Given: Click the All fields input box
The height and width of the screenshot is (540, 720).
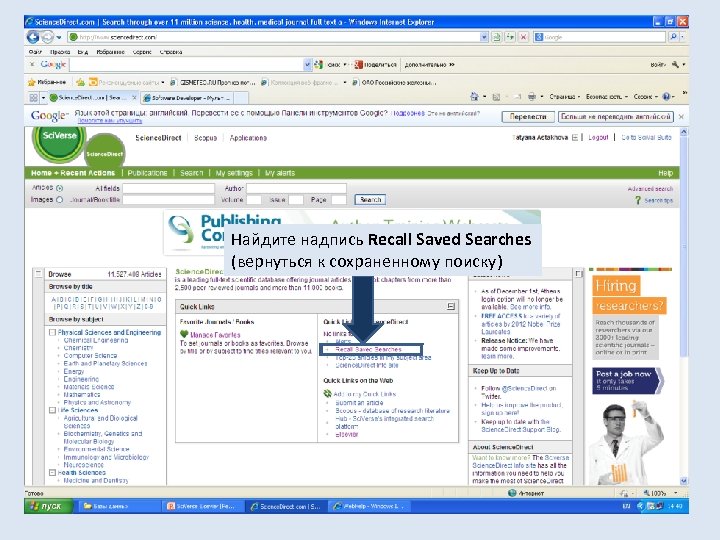Looking at the screenshot, I should pos(169,188).
